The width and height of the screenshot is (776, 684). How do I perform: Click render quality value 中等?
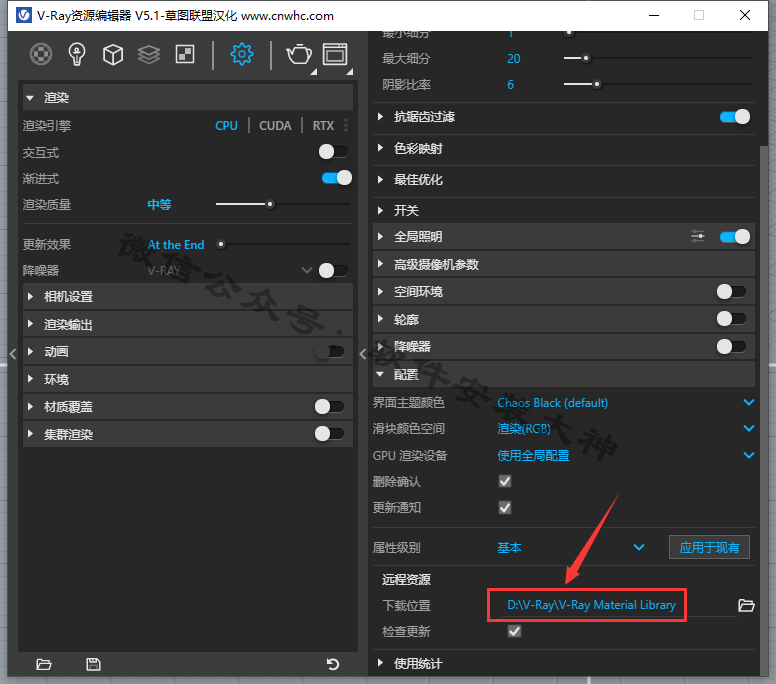(159, 204)
